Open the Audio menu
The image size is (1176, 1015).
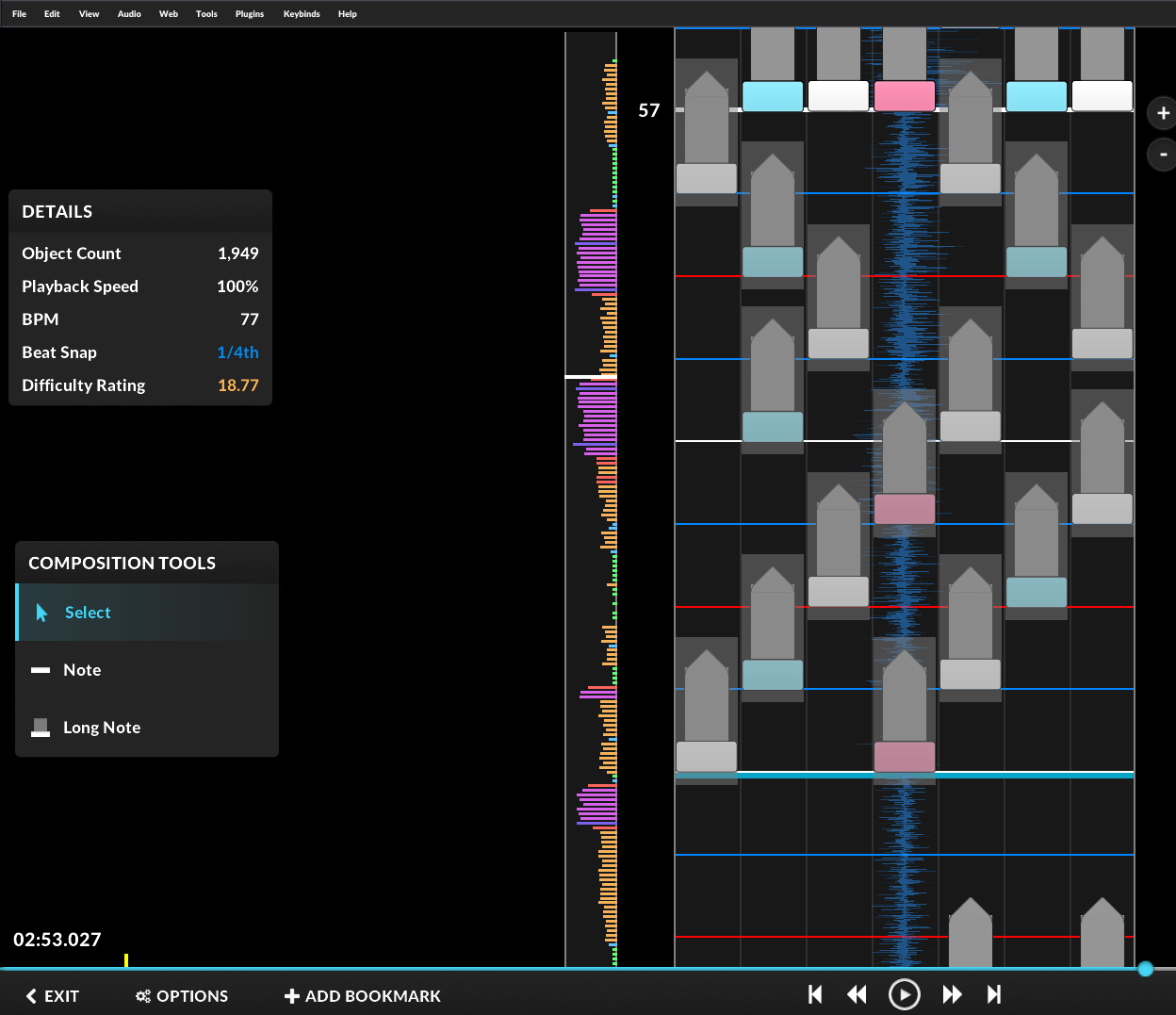click(x=129, y=14)
